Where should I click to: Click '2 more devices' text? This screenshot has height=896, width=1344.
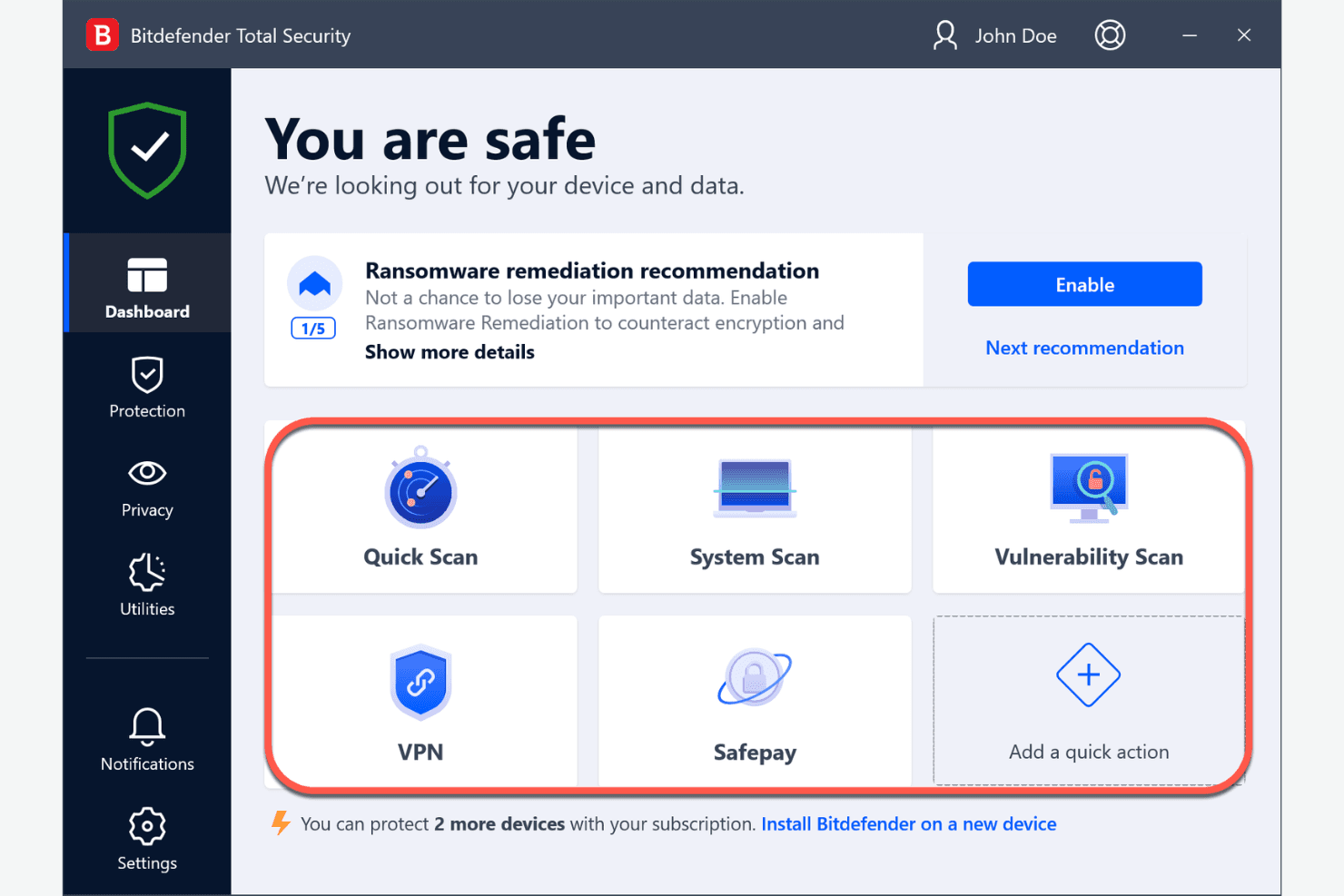click(499, 824)
